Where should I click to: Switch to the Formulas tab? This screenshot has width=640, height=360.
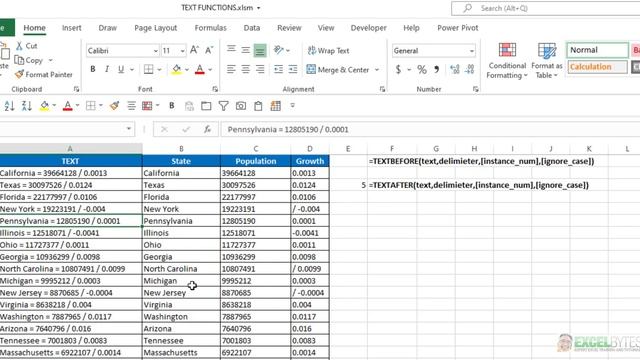[x=210, y=28]
